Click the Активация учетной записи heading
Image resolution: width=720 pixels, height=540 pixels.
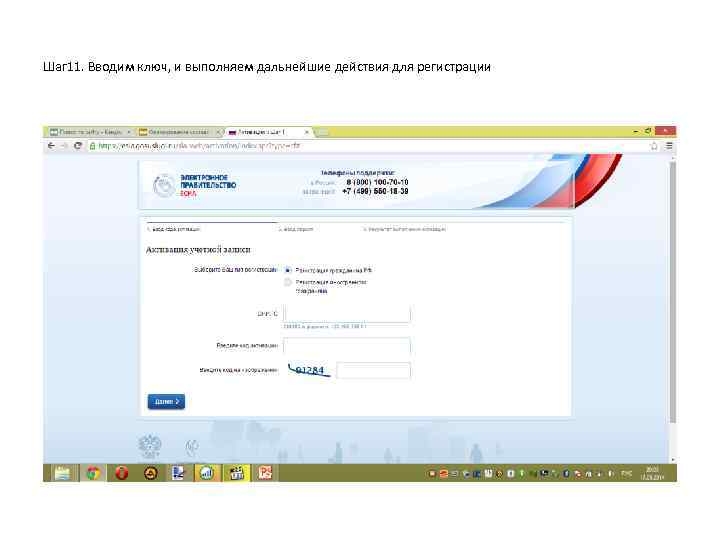click(198, 250)
